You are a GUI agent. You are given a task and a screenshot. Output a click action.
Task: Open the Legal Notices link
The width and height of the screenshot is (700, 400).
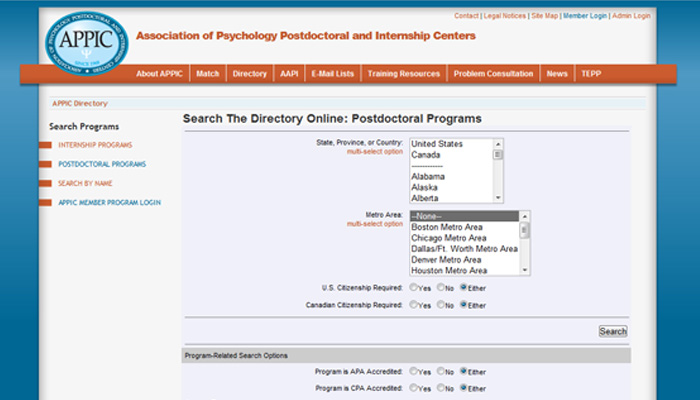(x=504, y=16)
